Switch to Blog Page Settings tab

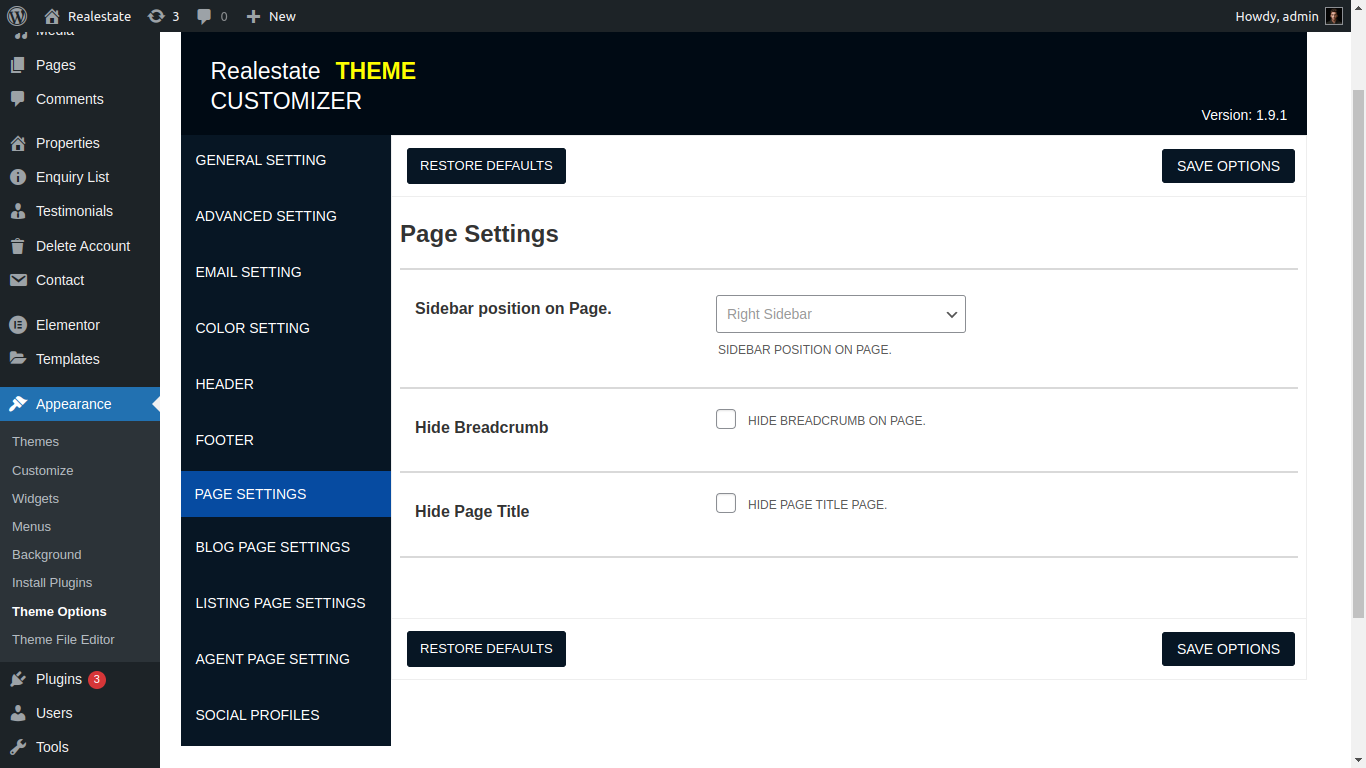tap(273, 547)
